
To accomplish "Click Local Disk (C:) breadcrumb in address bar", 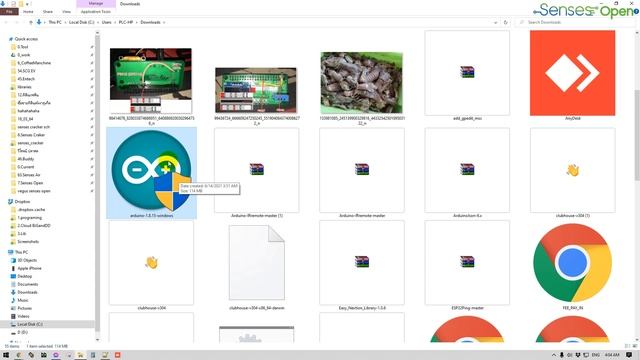I will click(81, 22).
